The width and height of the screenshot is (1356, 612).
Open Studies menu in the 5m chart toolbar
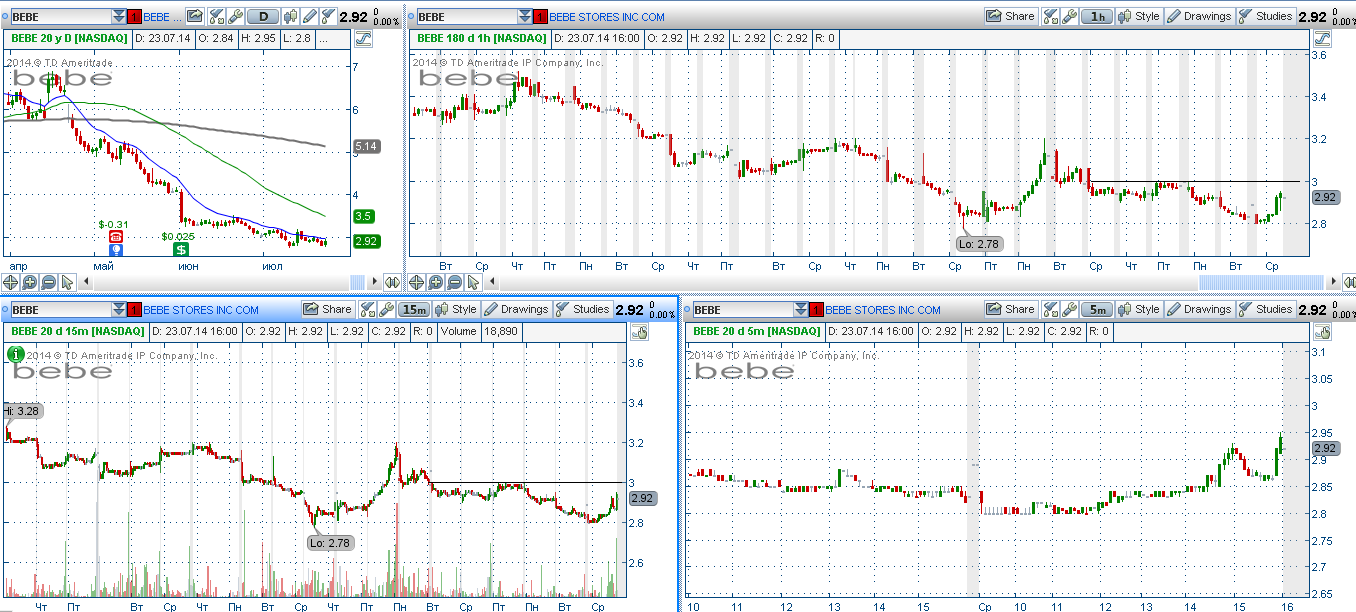1265,309
